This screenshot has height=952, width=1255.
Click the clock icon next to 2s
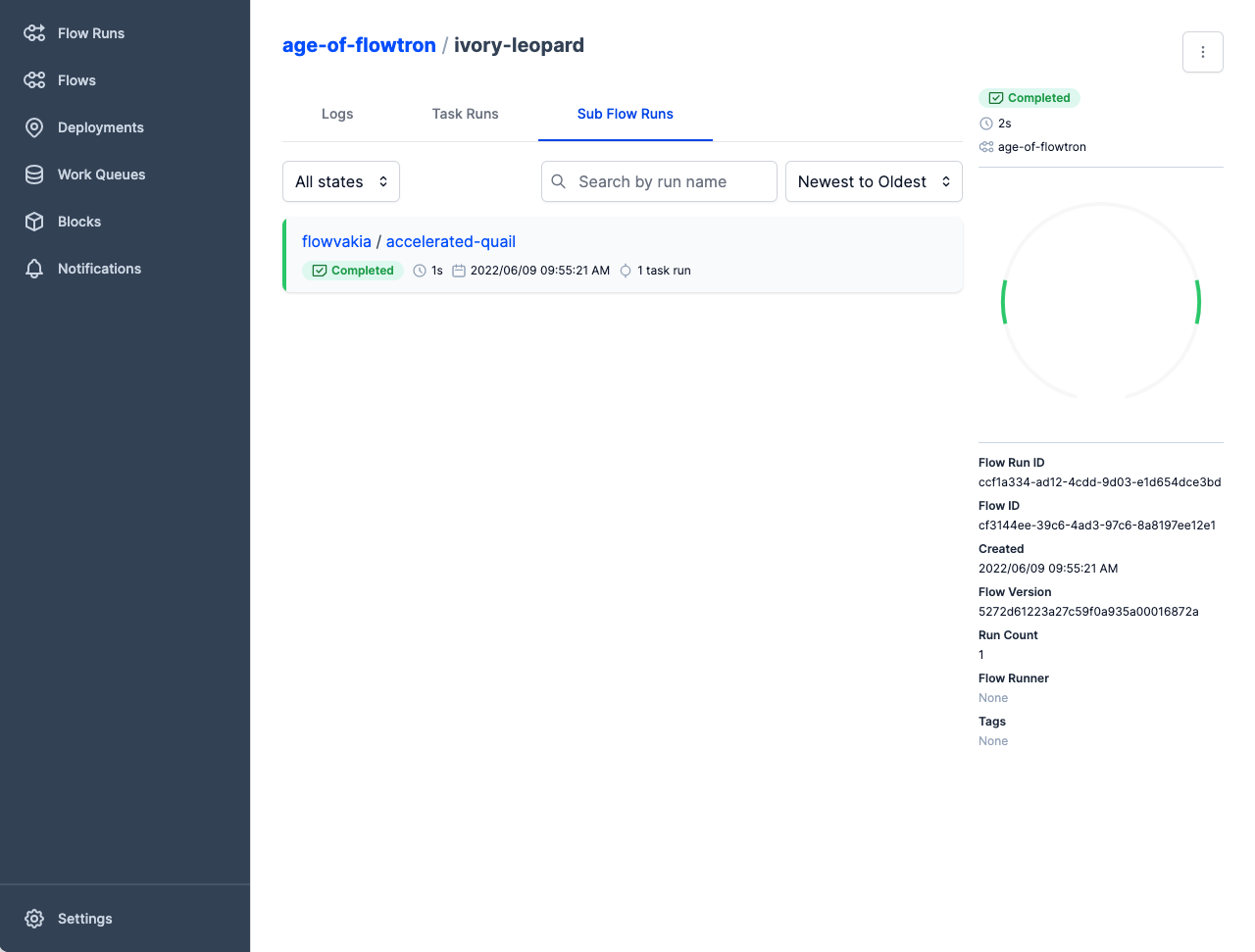986,124
